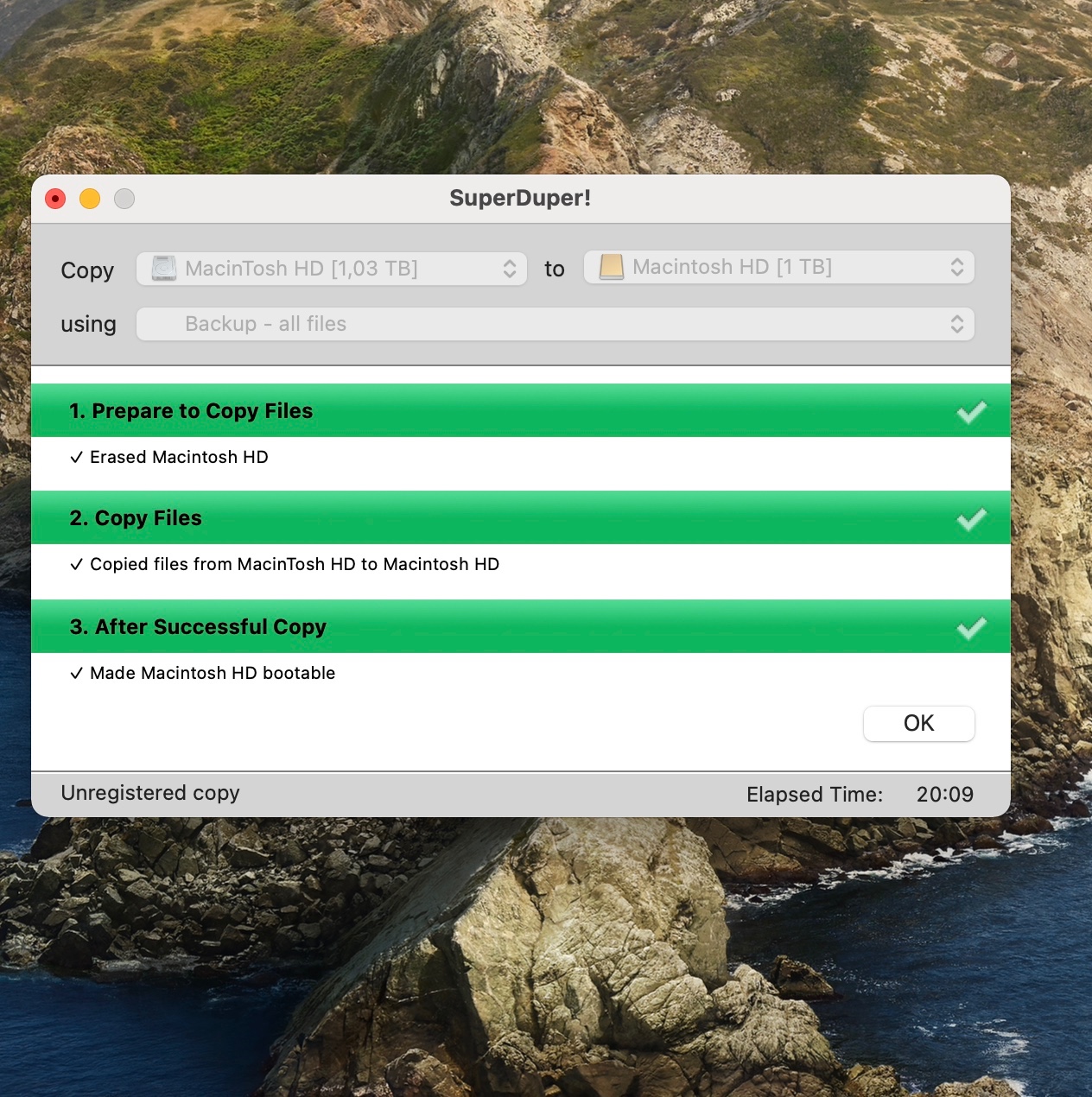
Task: Click the Erased Macintosh HD line
Action: 179,457
